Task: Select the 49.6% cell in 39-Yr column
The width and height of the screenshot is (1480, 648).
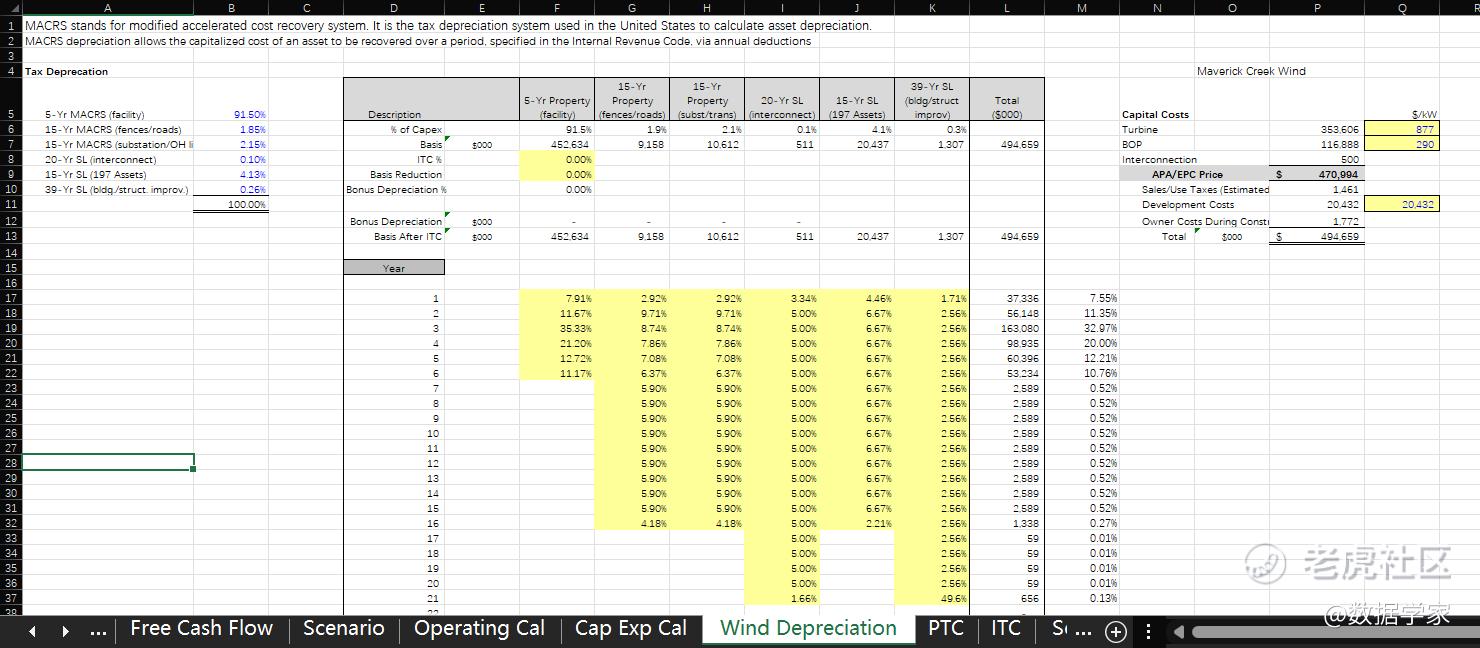Action: [931, 598]
